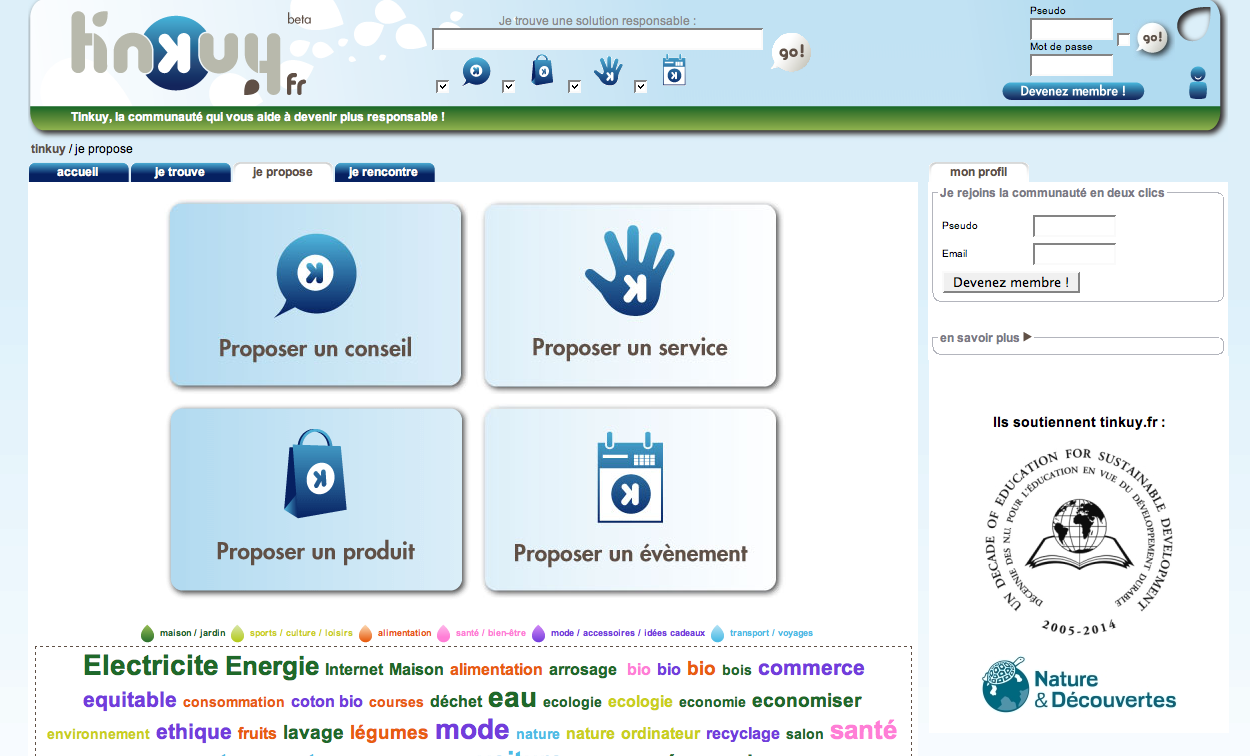The image size is (1250, 756).
Task: Focus the Mot de passe field
Action: [x=1072, y=65]
